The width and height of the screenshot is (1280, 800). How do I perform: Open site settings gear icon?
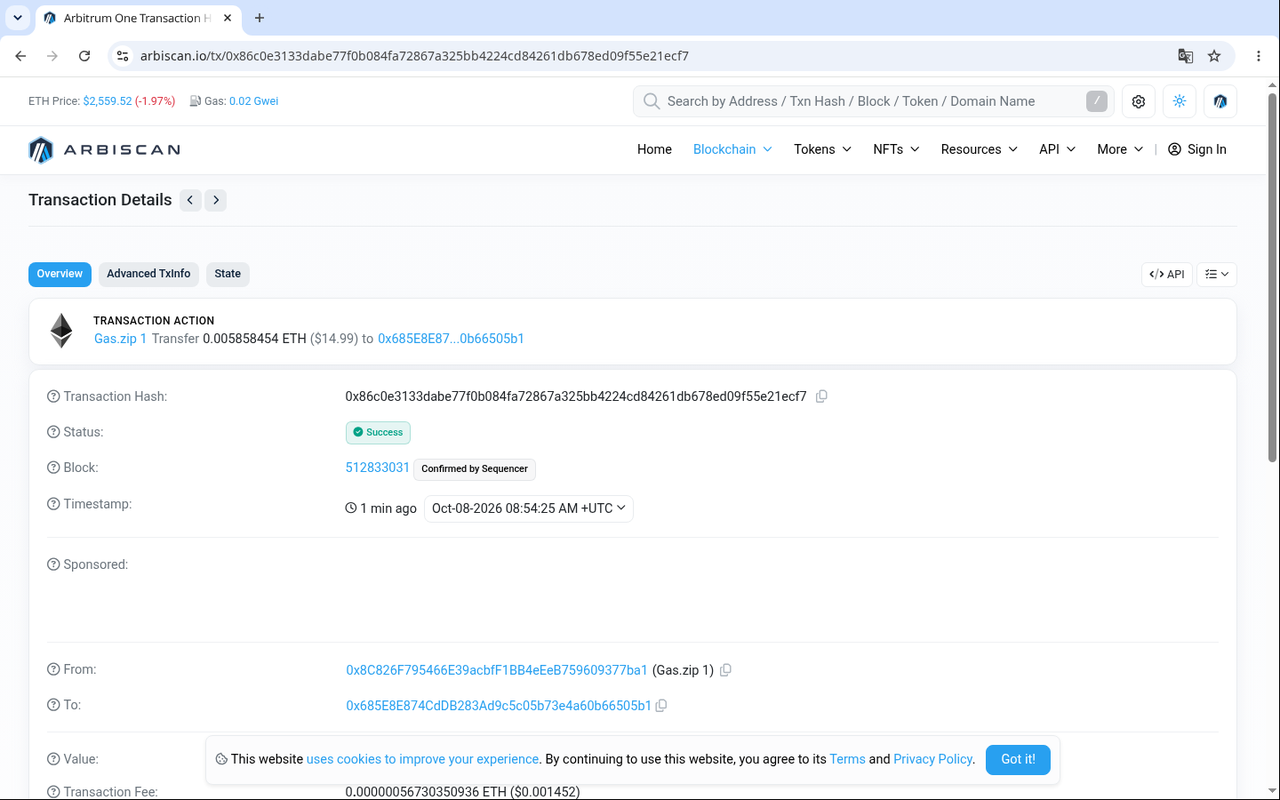(1138, 101)
